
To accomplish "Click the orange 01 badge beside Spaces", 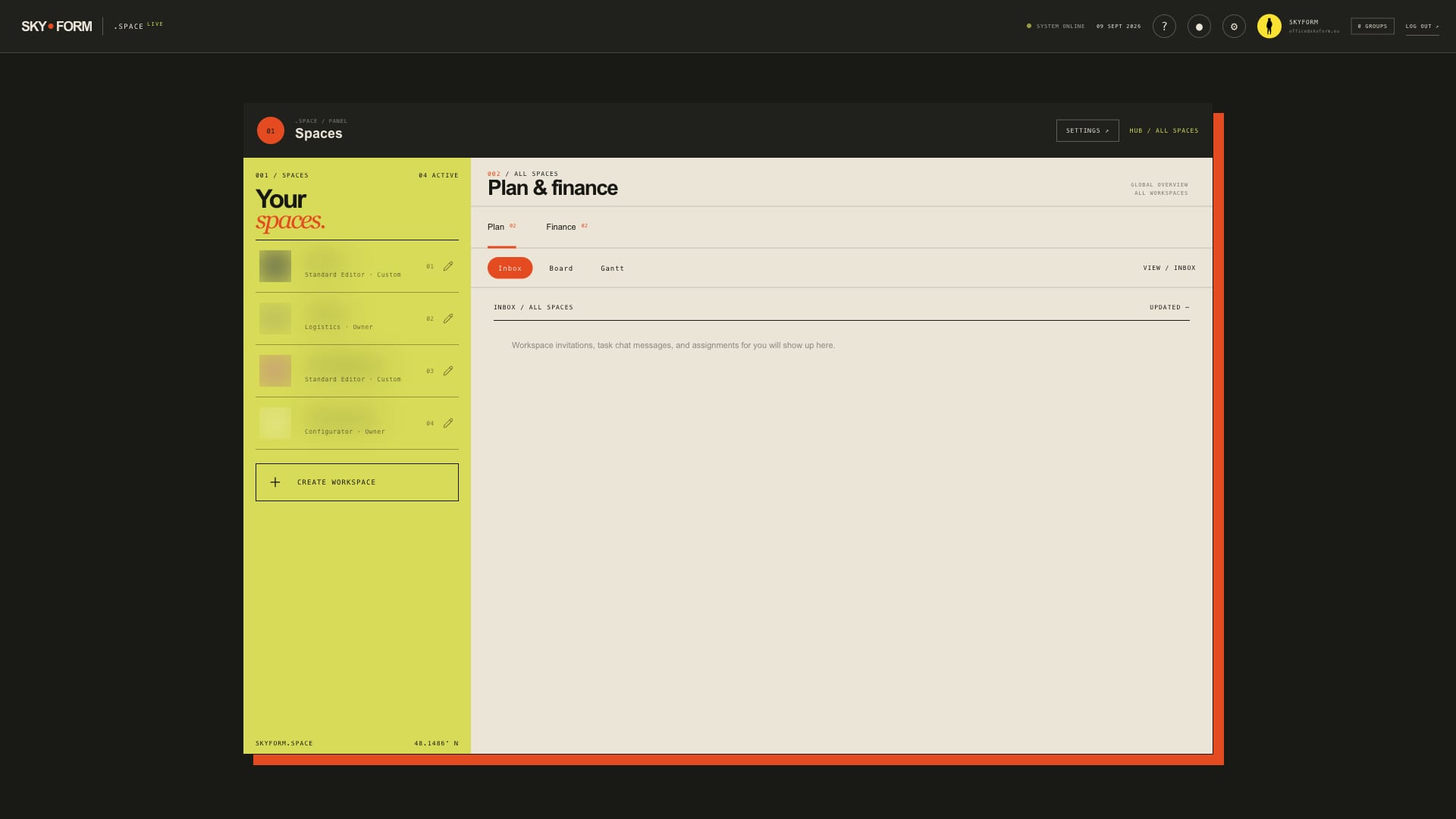I will click(x=271, y=130).
